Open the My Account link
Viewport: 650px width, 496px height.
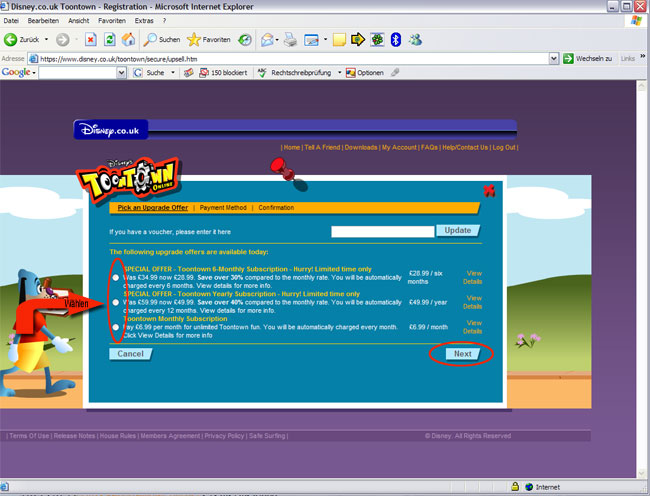(399, 148)
